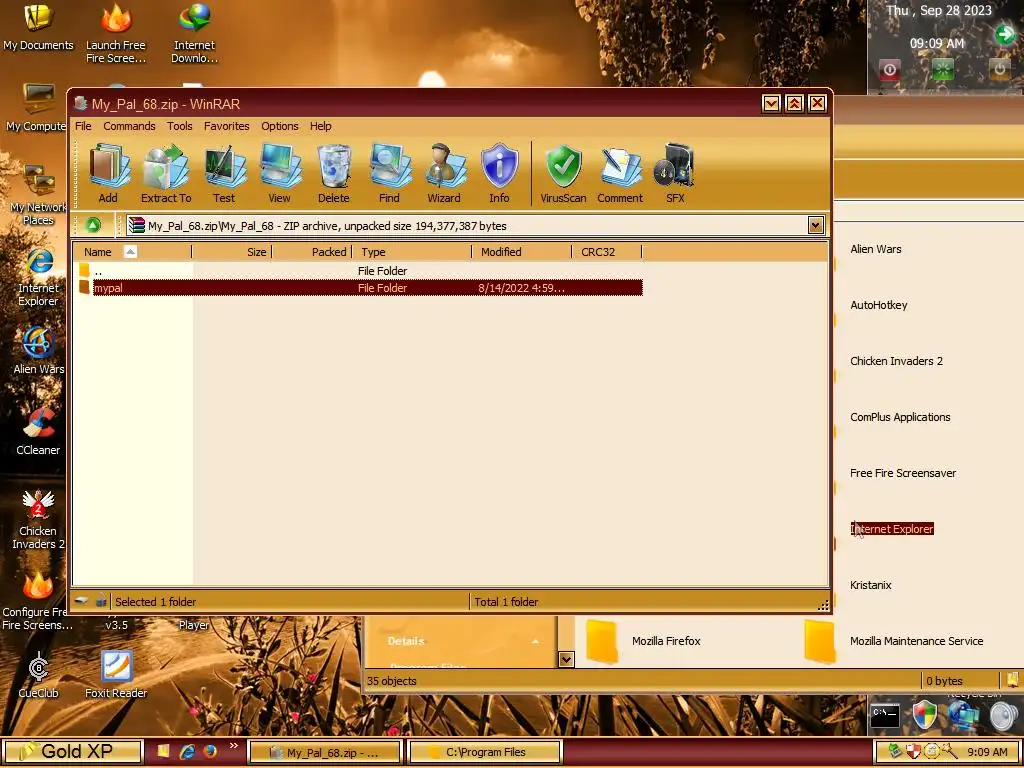Click the SFX toolbar icon
Image resolution: width=1024 pixels, height=768 pixels.
[675, 173]
